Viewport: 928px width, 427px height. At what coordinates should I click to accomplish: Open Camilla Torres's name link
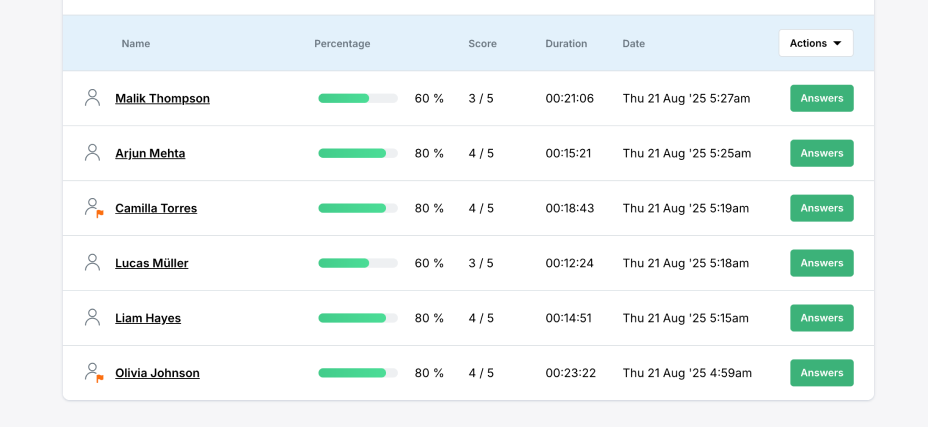click(x=156, y=208)
